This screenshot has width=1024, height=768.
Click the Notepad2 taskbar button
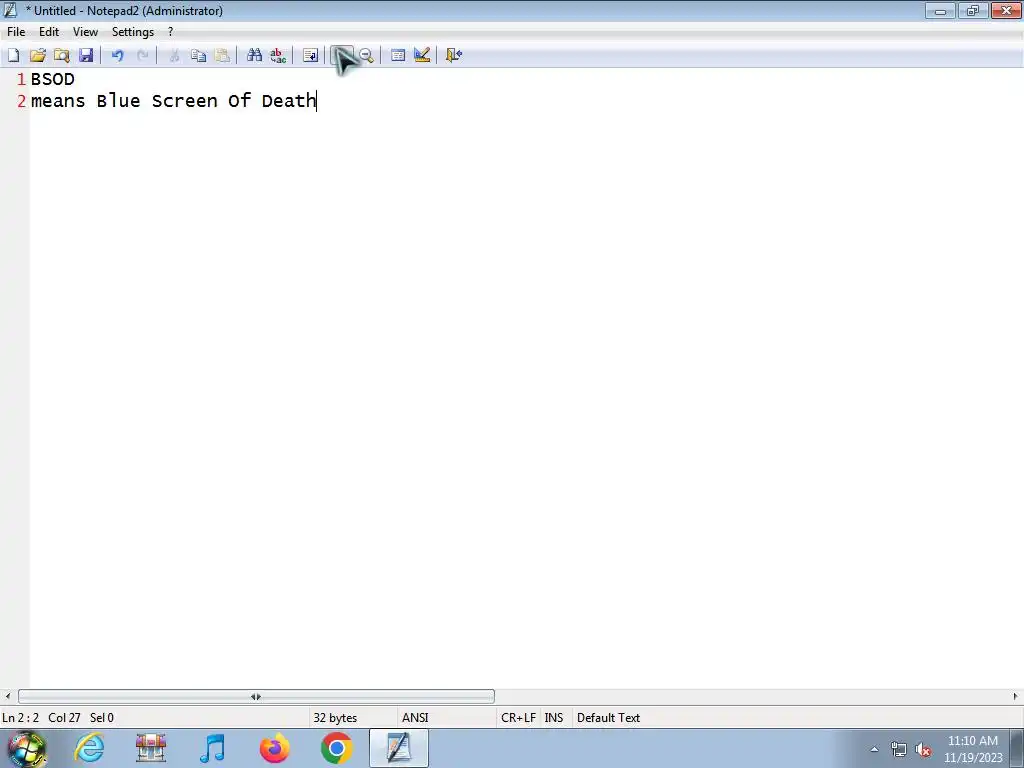click(x=399, y=748)
